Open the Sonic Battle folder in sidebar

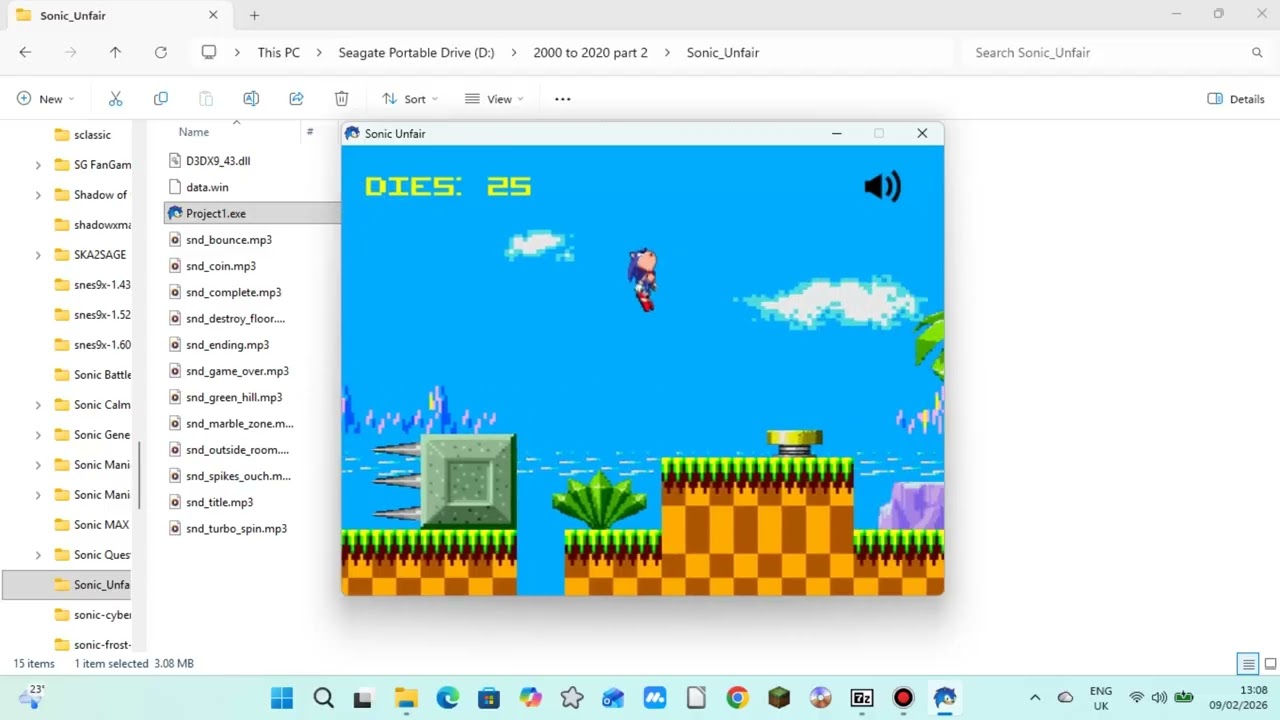[92, 375]
